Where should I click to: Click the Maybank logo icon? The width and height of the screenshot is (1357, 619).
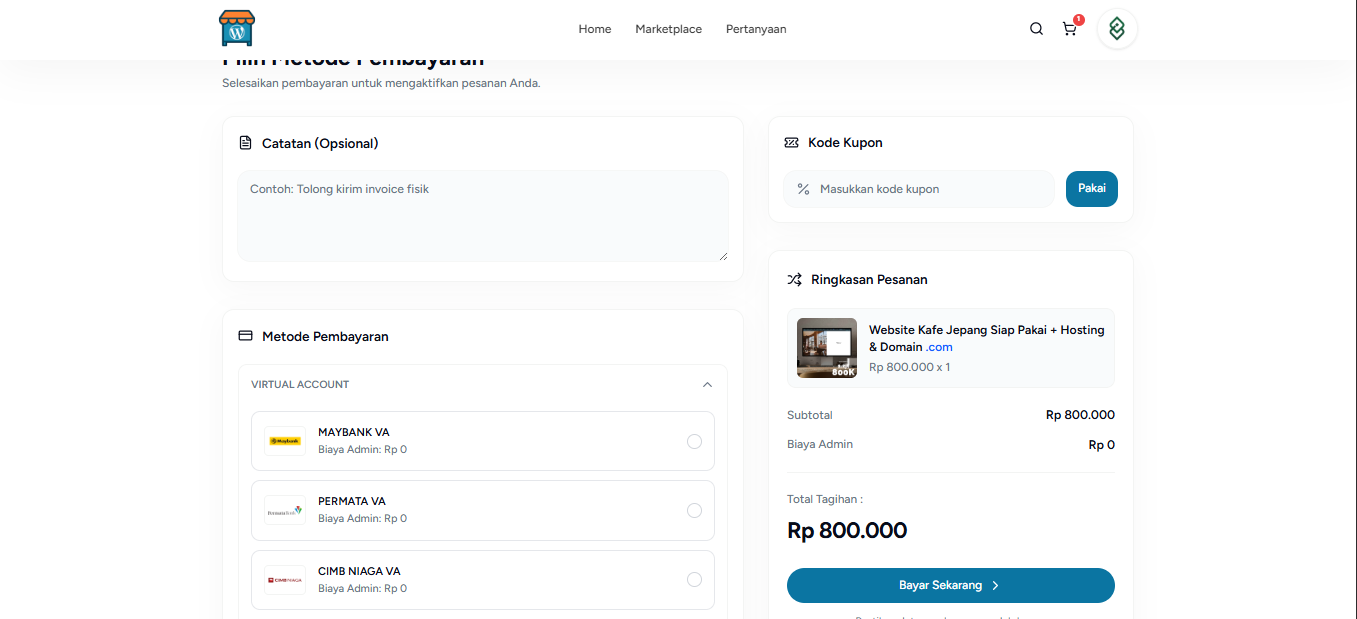tap(285, 441)
